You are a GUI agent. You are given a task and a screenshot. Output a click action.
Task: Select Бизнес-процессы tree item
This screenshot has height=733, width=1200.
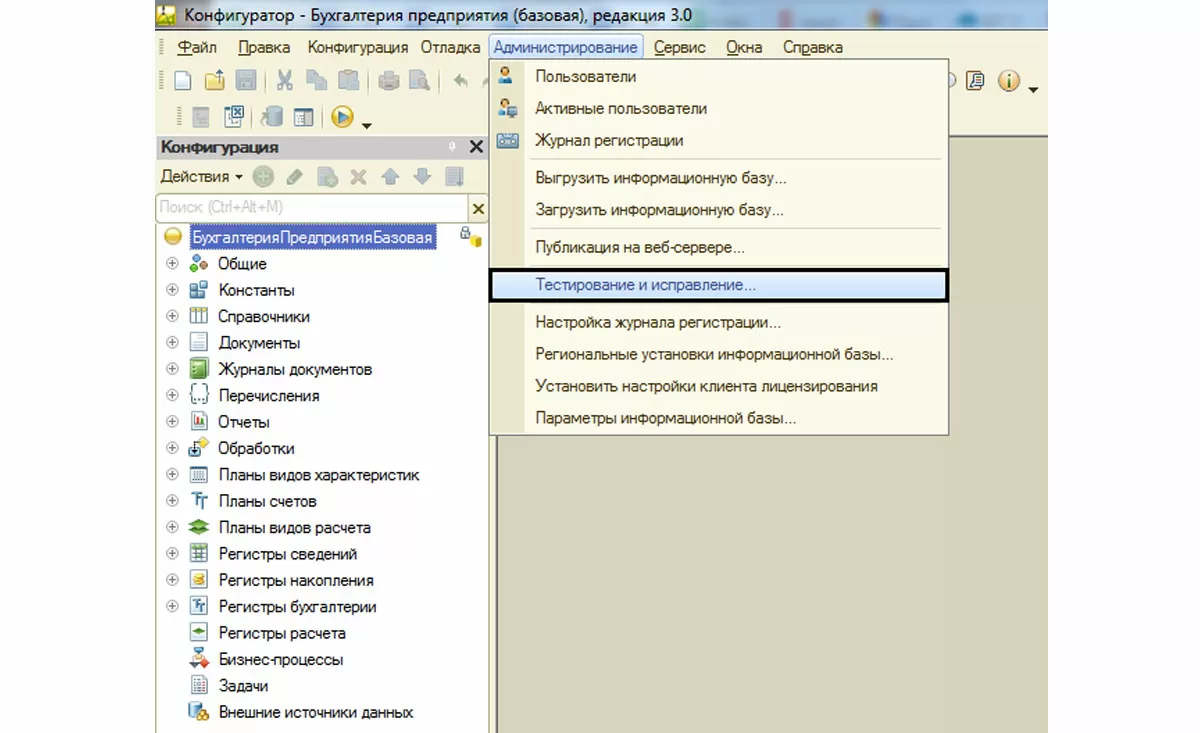tap(281, 660)
